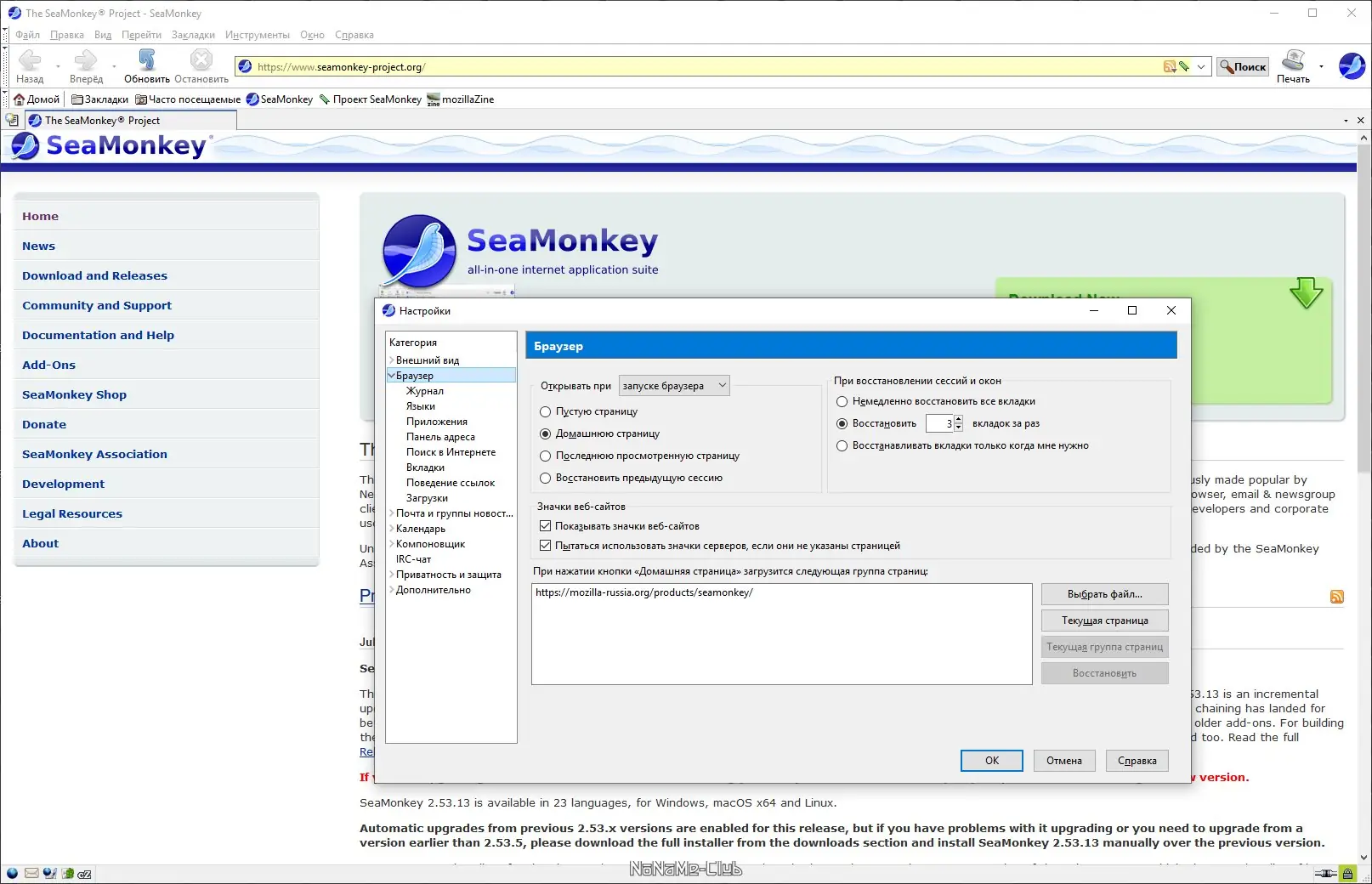
Task: Open the Address Book icon in status bar
Action: coord(67,873)
